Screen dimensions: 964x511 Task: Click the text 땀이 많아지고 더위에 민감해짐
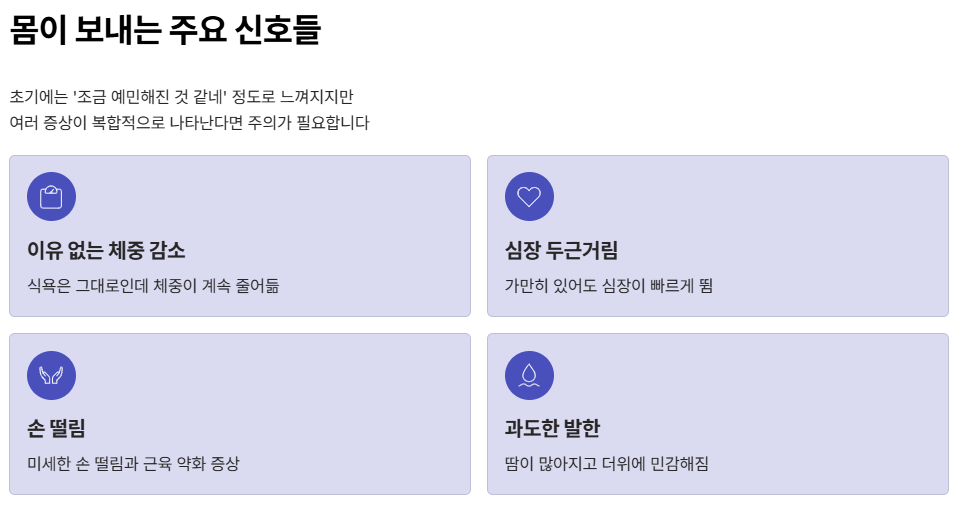point(607,464)
